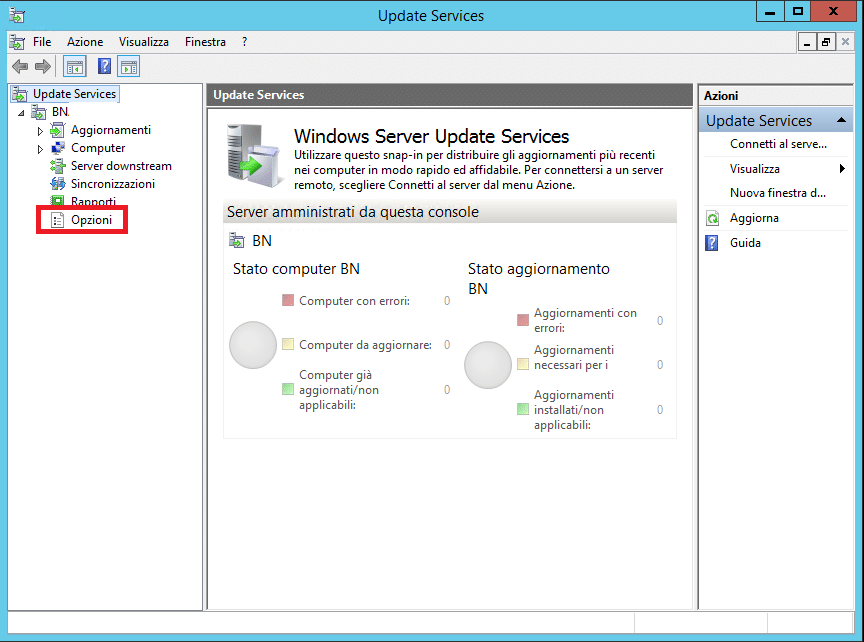The width and height of the screenshot is (864, 642).
Task: Open the Finestra menu
Action: tap(205, 42)
